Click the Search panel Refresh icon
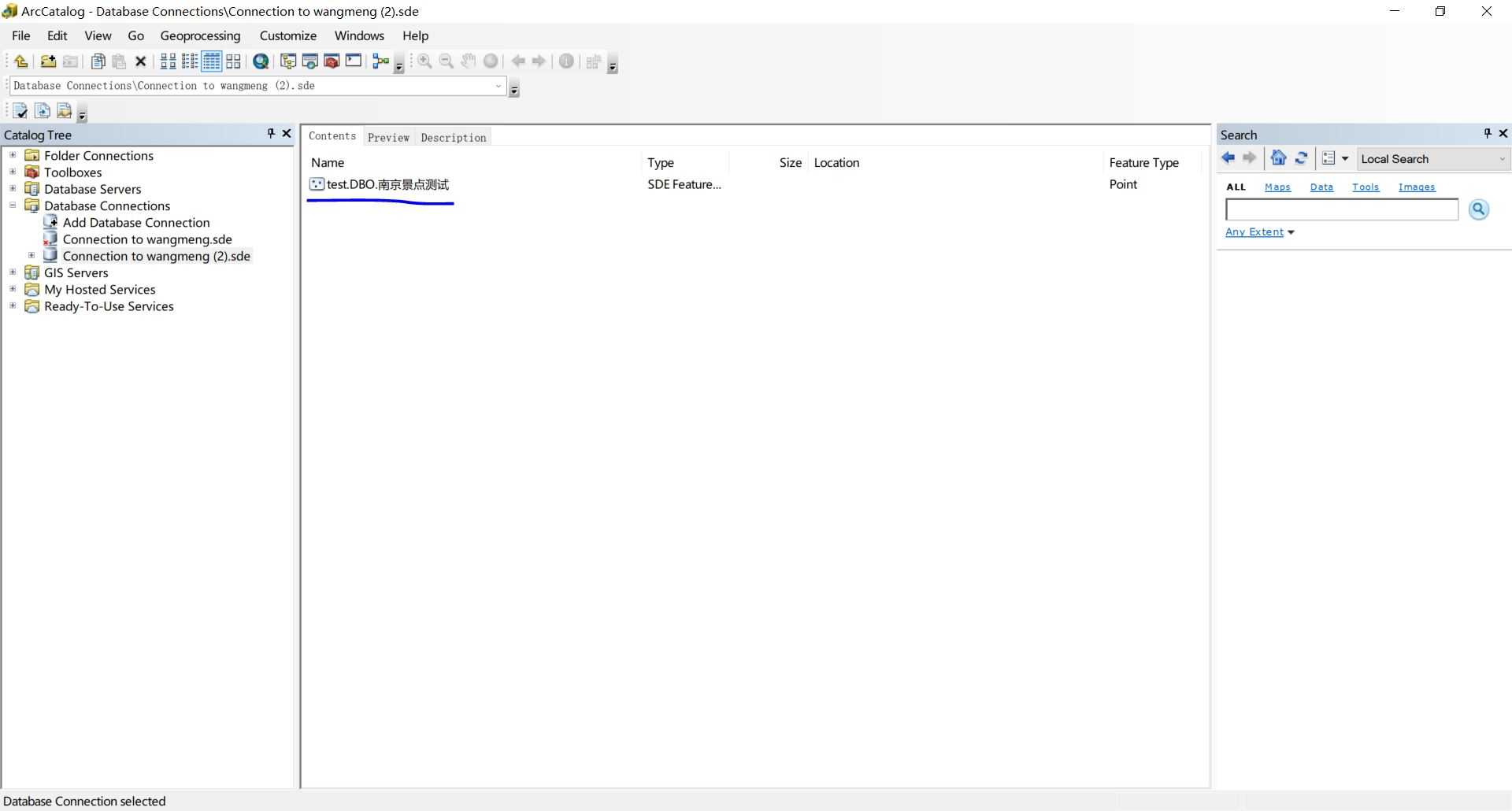Screen dimensions: 1512x811 pos(1302,158)
